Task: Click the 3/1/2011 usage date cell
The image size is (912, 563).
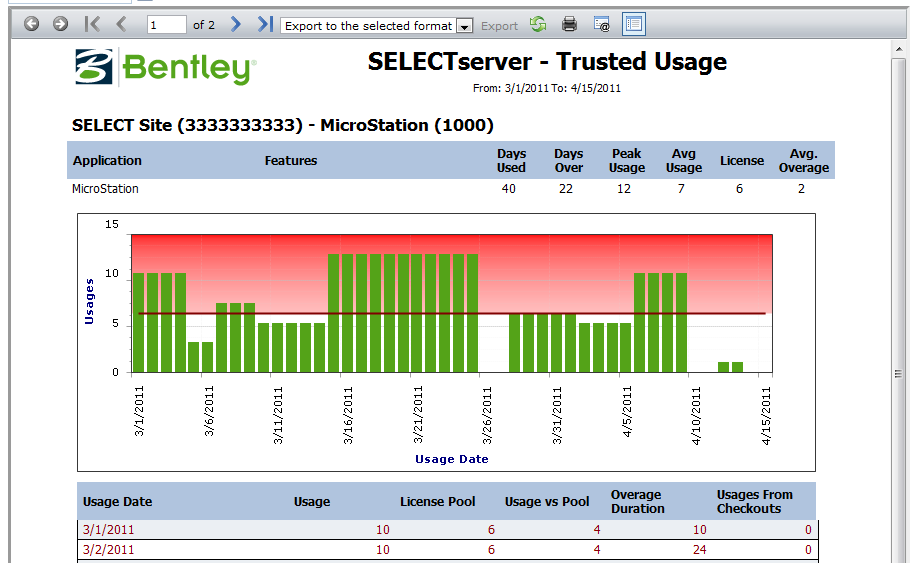Action: click(108, 530)
